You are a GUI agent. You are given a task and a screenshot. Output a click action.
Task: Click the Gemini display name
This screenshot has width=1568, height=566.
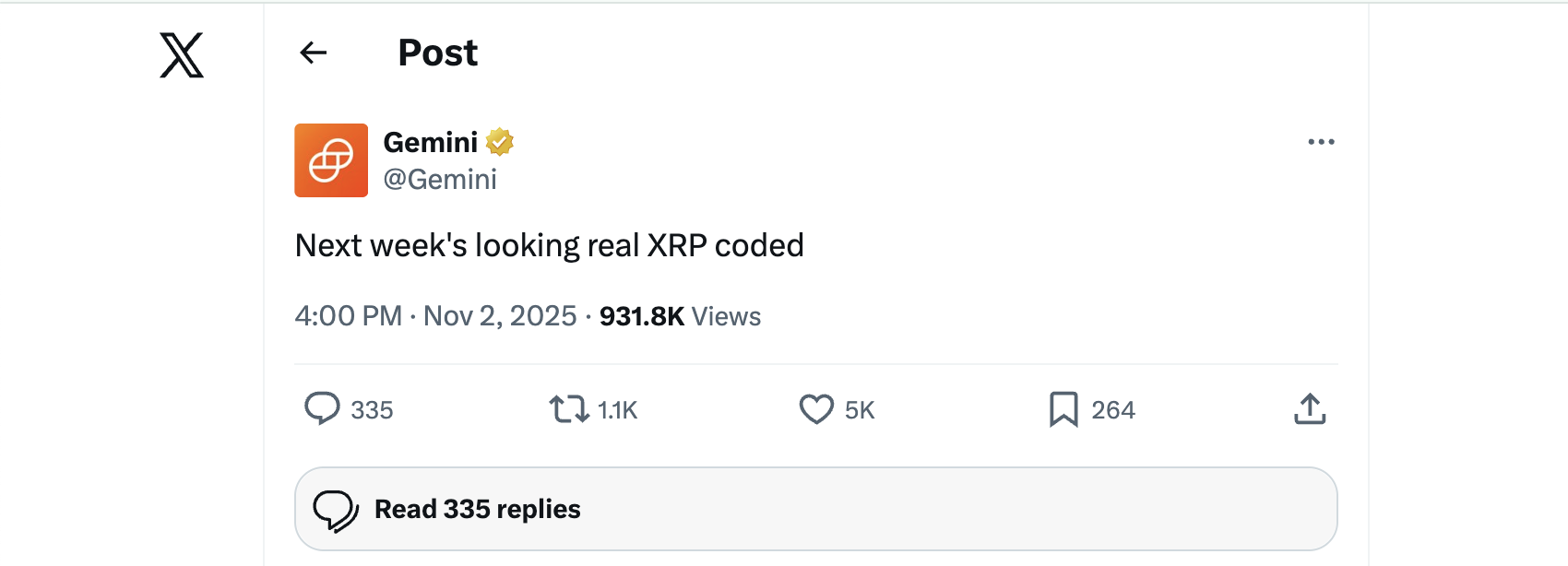430,142
